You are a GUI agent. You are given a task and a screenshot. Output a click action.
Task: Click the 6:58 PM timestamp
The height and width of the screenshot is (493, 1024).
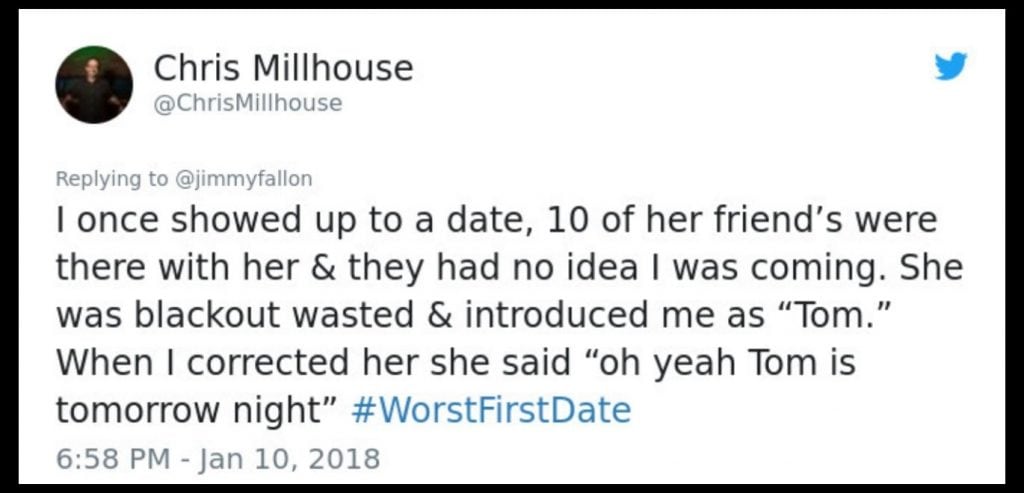110,458
